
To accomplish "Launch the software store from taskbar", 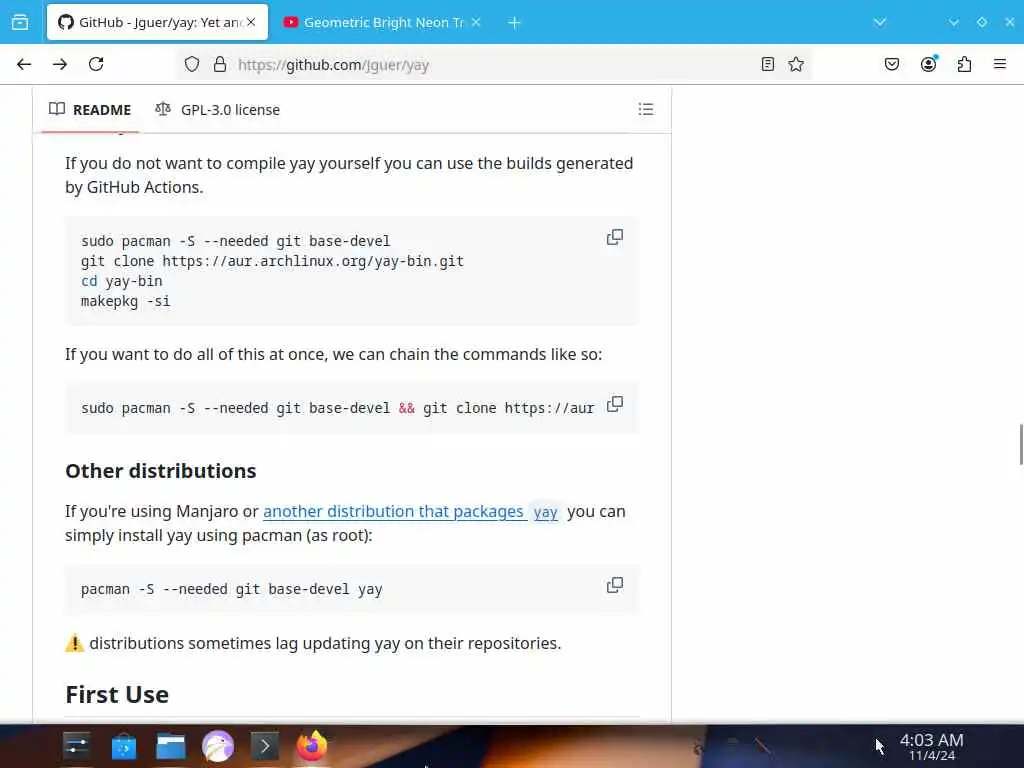I will 123,745.
